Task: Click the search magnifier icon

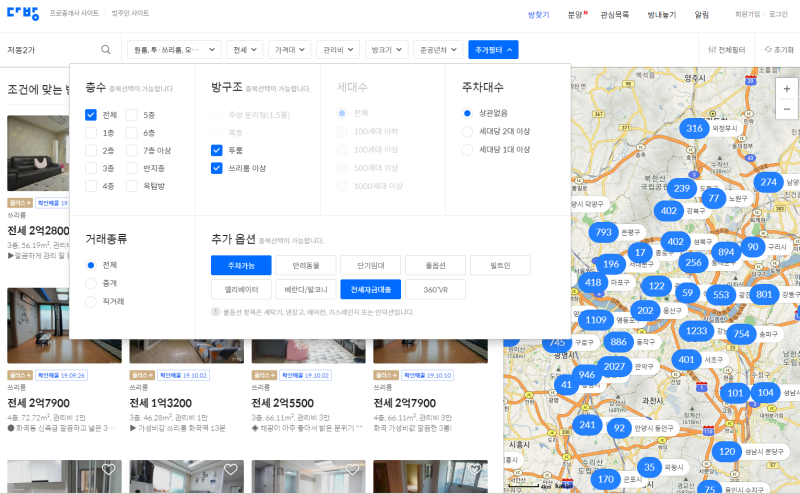Action: (106, 50)
